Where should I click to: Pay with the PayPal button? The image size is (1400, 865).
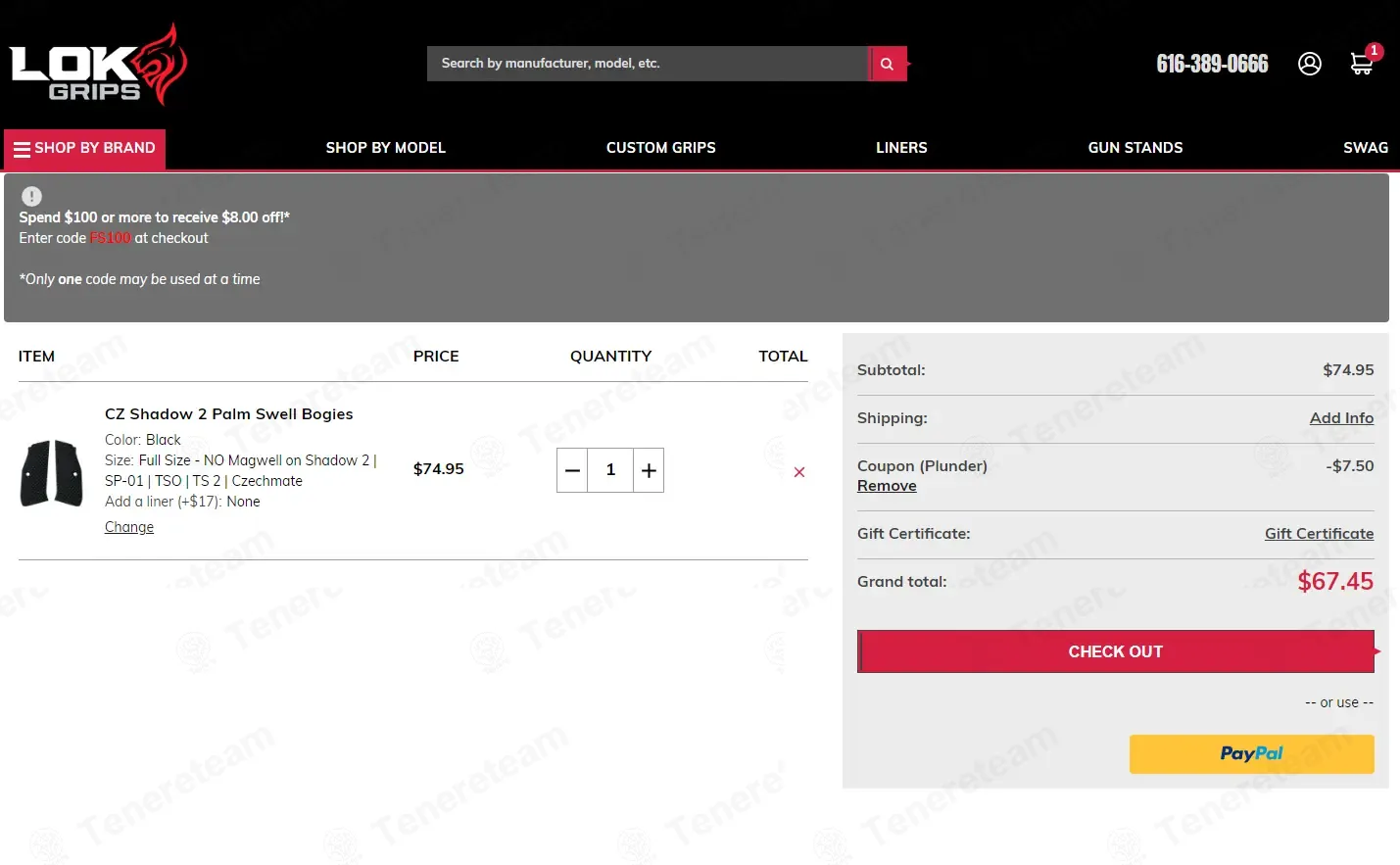click(x=1252, y=754)
